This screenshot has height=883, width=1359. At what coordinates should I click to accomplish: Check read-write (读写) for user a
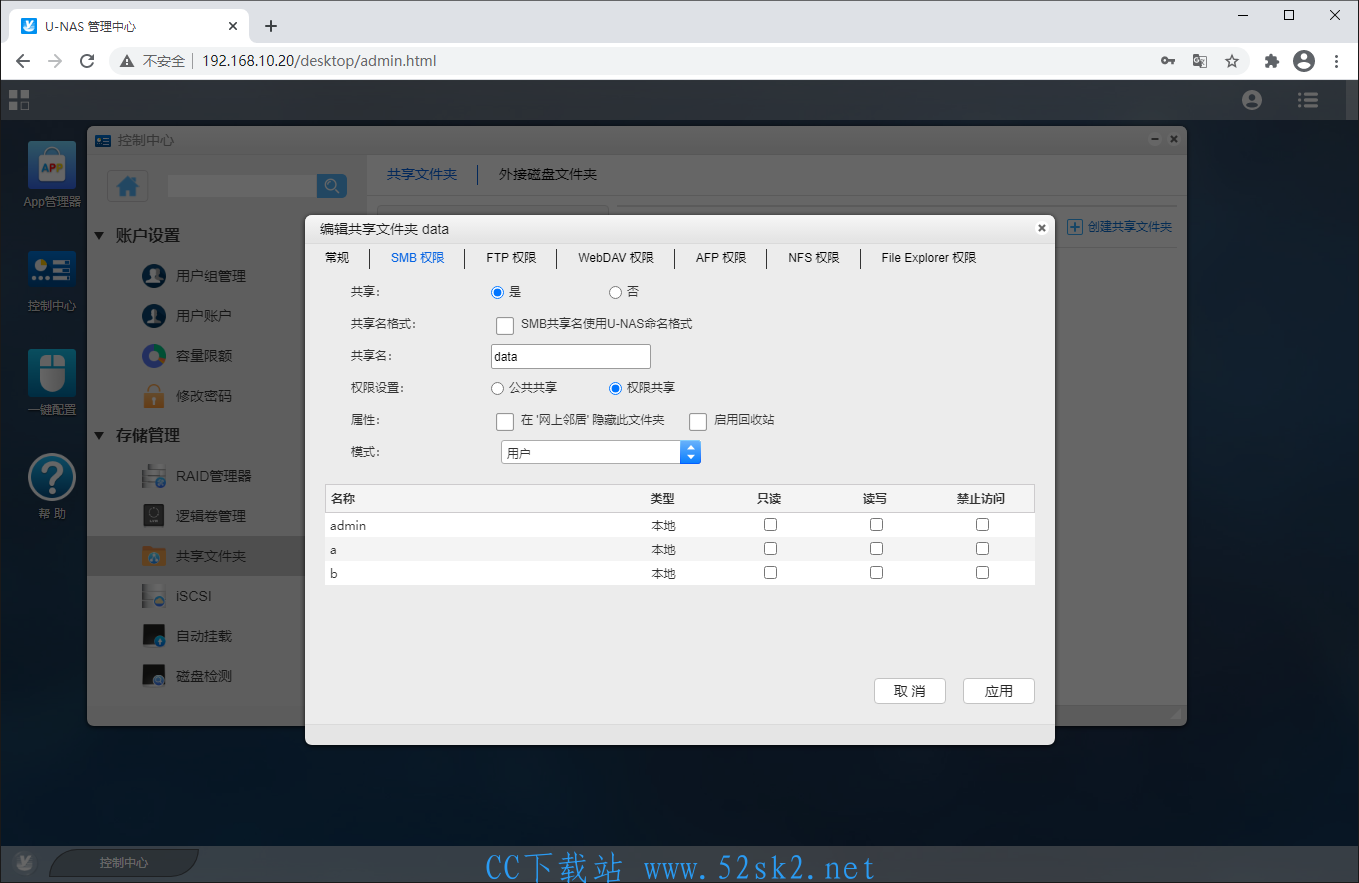pos(876,548)
